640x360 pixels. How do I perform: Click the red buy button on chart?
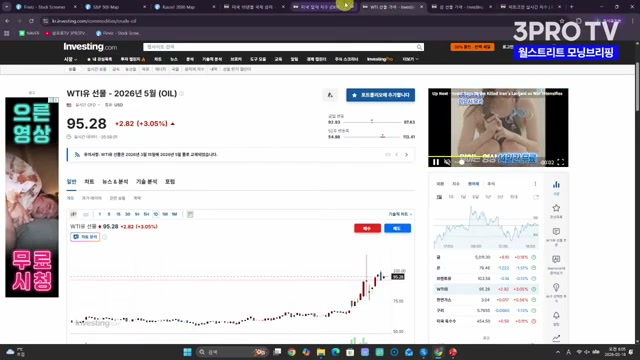(x=367, y=228)
